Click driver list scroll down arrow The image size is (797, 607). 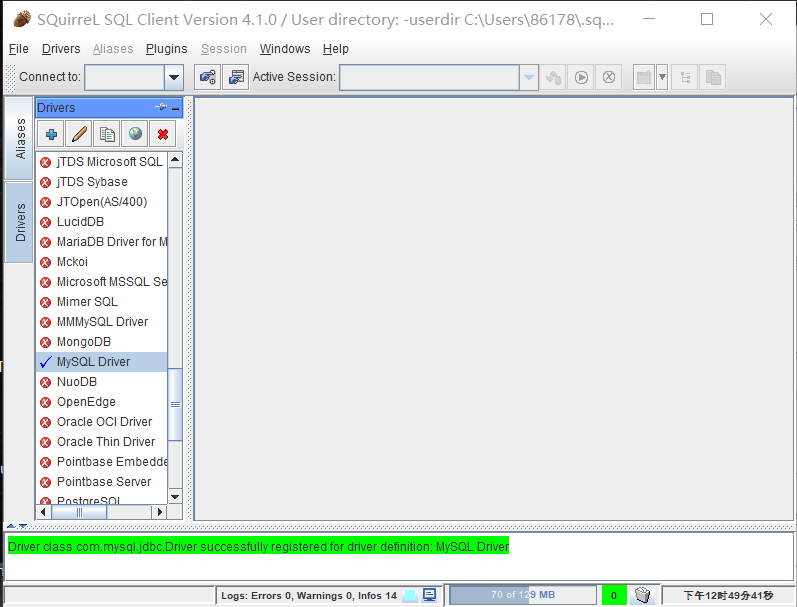(175, 497)
